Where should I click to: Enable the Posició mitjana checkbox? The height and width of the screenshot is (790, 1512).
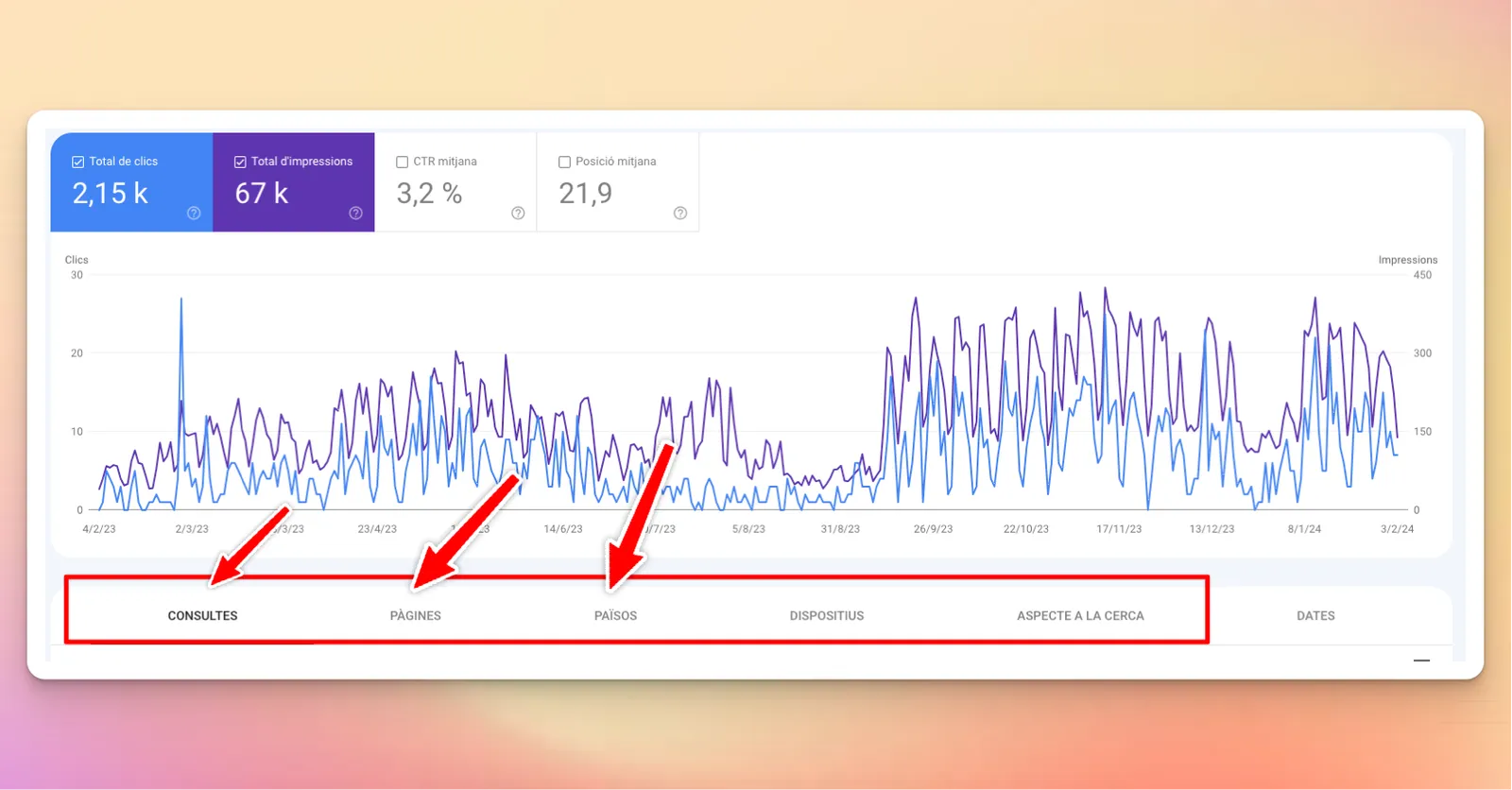[x=565, y=162]
